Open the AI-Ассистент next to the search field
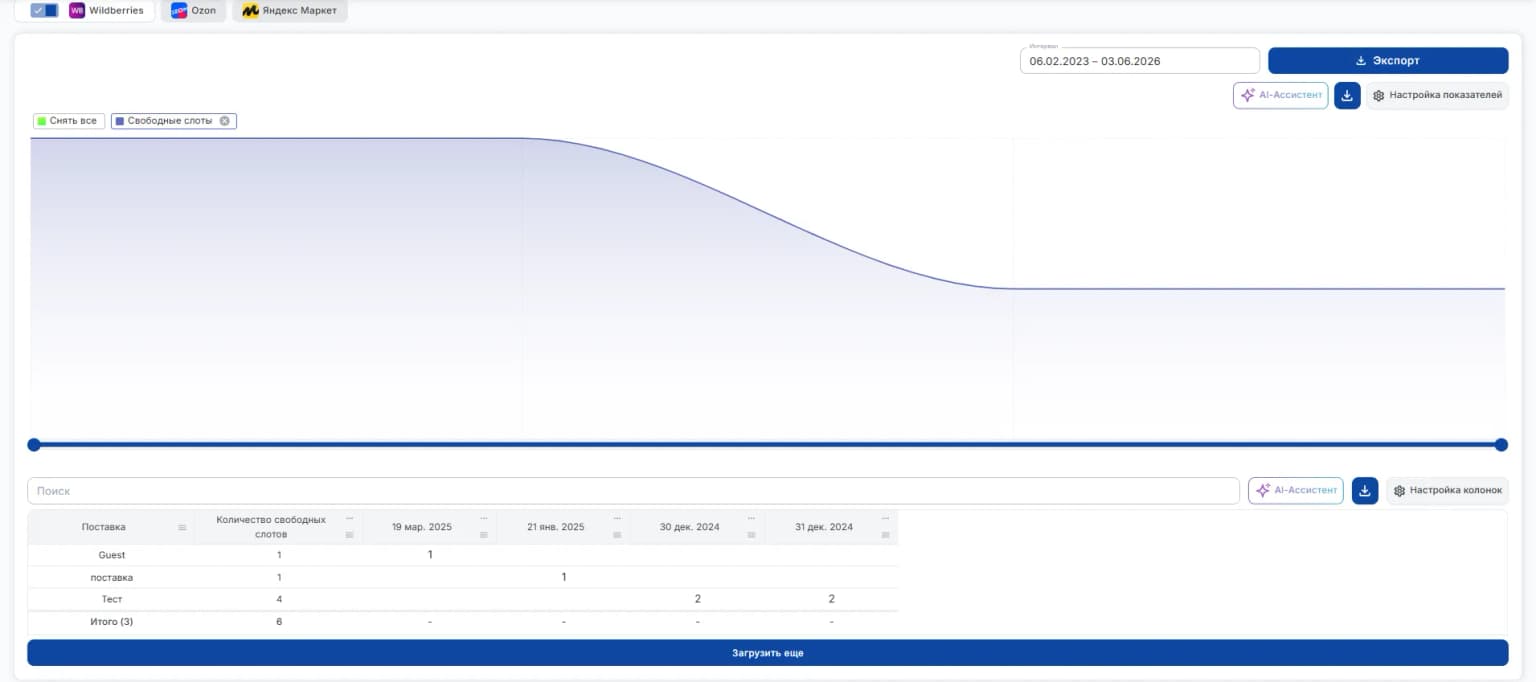This screenshot has height=682, width=1536. coord(1296,491)
